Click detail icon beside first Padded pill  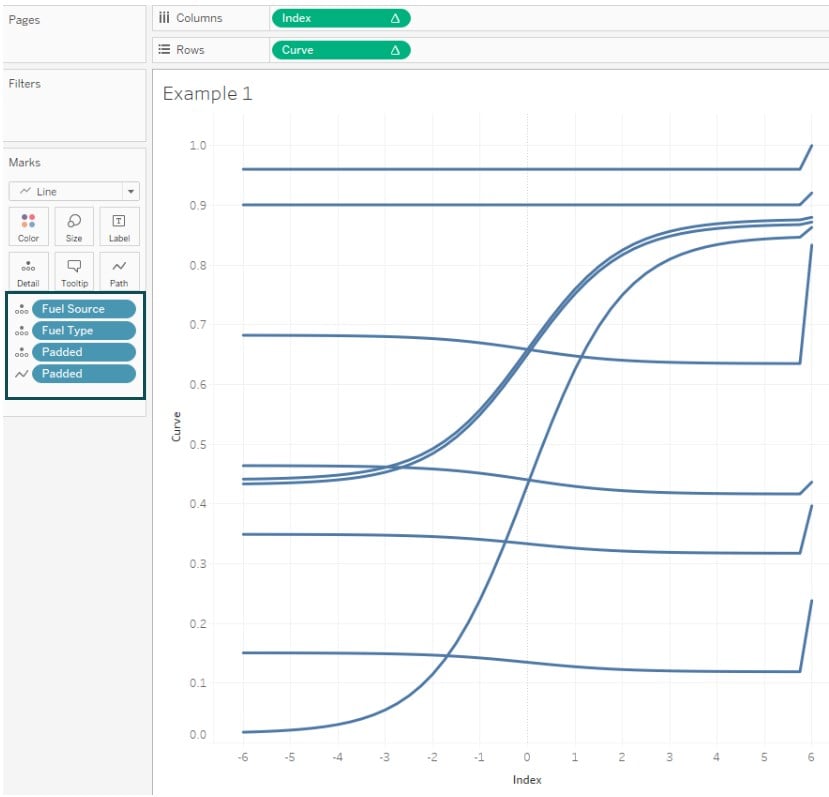(22, 352)
